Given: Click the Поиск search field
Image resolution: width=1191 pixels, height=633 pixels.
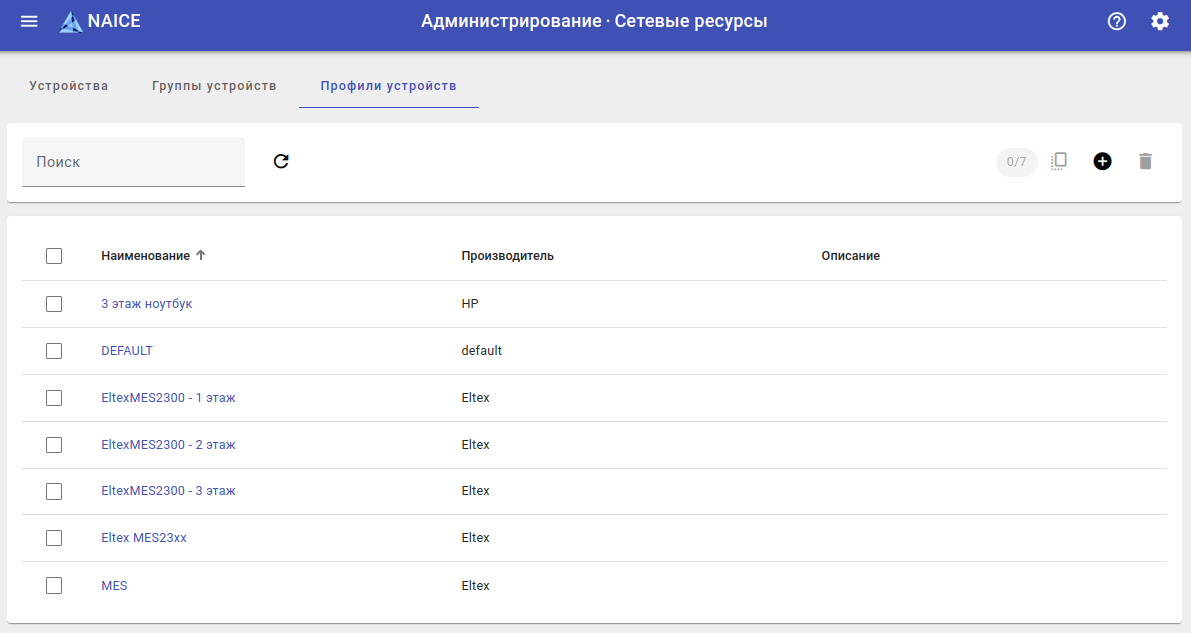Looking at the screenshot, I should click(x=133, y=162).
